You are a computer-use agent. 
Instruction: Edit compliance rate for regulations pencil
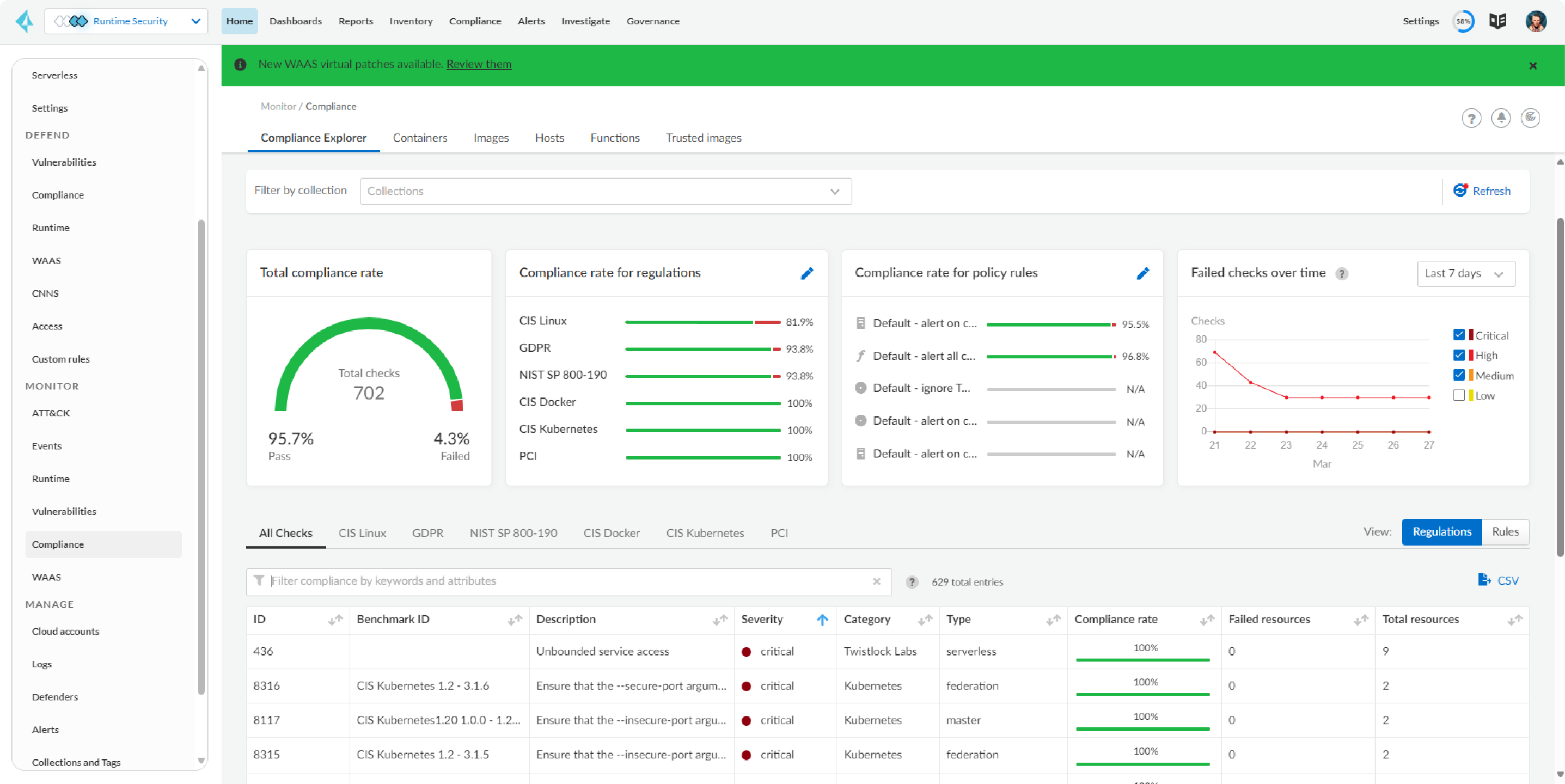807,273
